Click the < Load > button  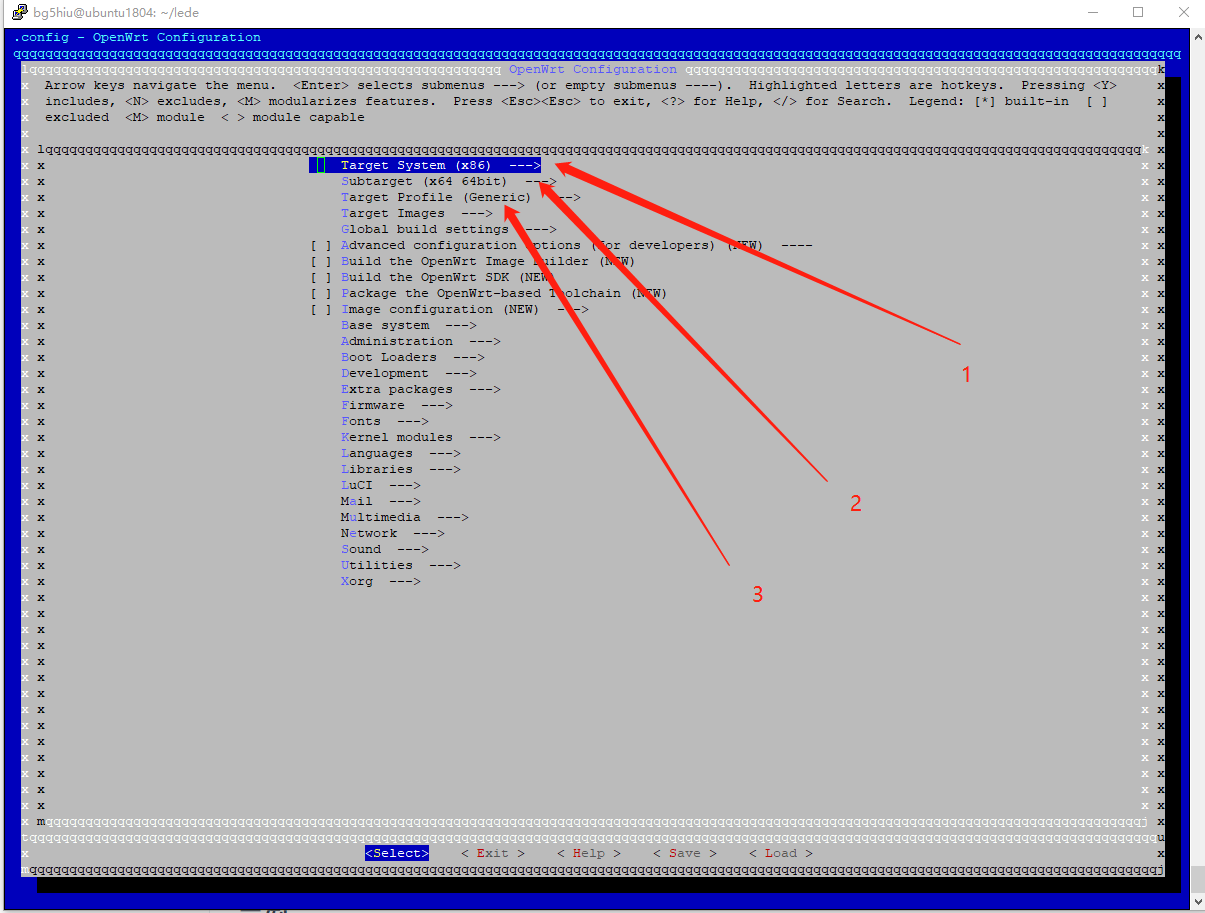point(781,854)
